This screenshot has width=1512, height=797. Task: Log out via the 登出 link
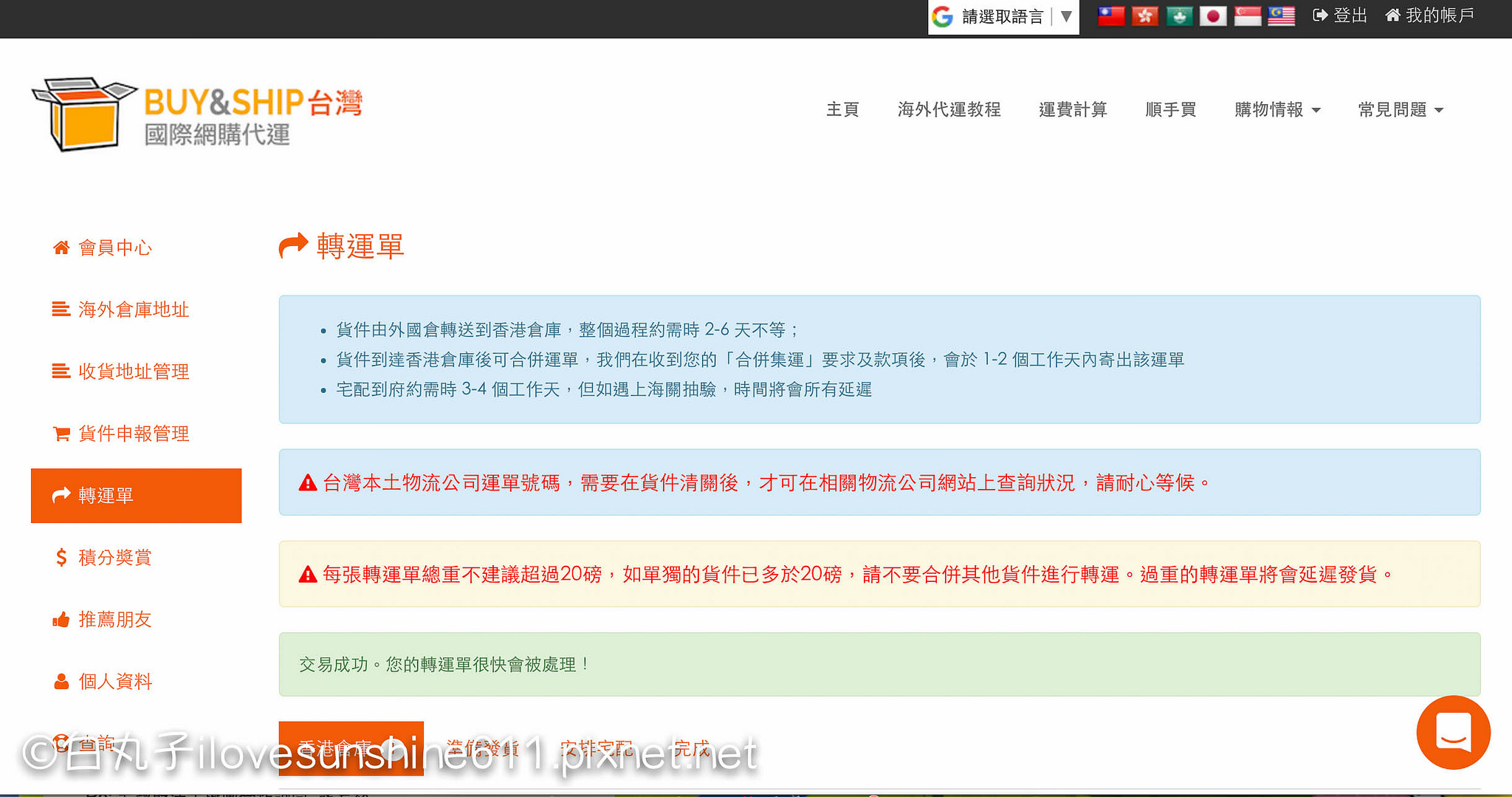tap(1341, 16)
